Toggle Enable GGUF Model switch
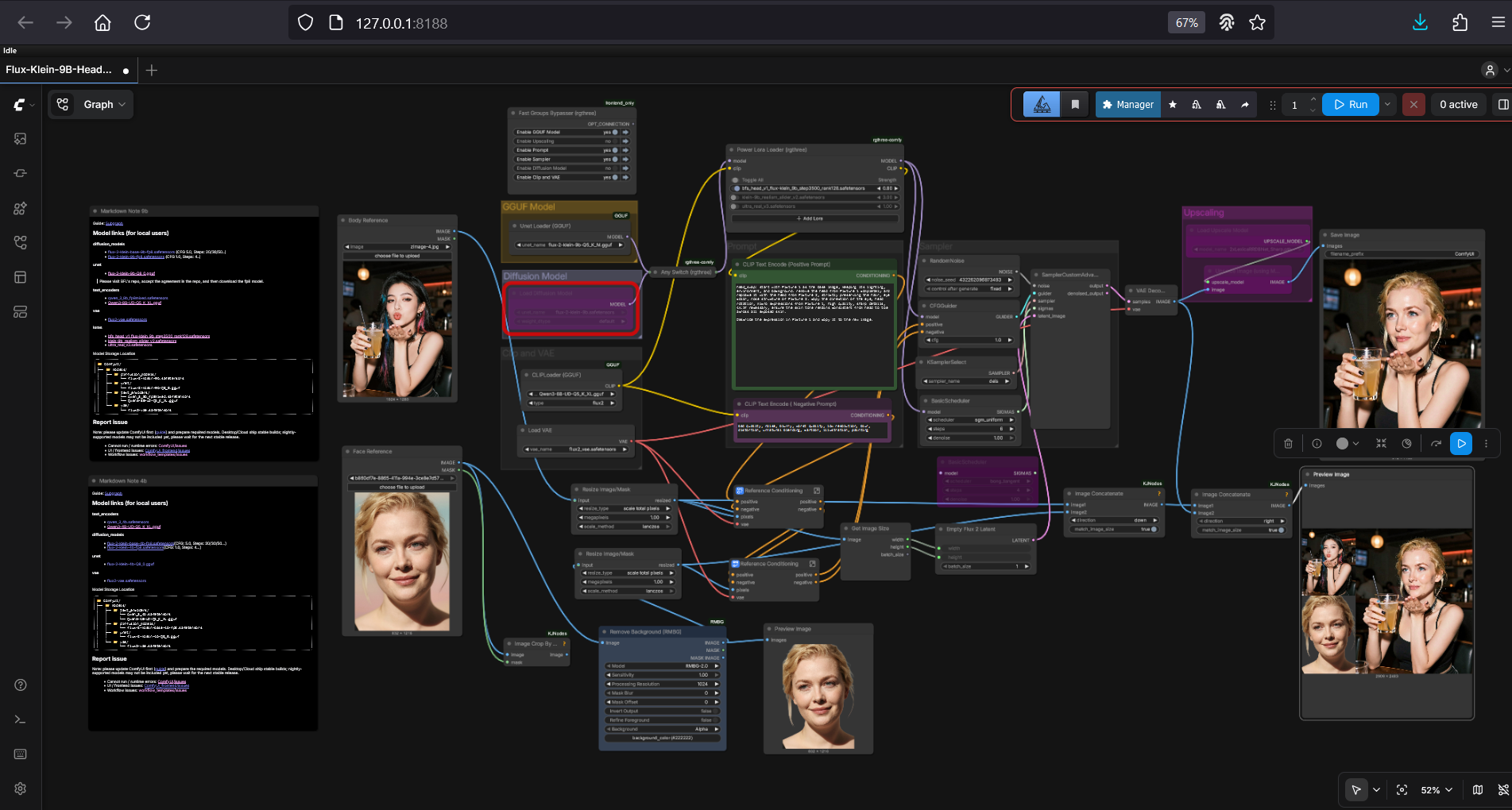The height and width of the screenshot is (810, 1512). coord(615,132)
